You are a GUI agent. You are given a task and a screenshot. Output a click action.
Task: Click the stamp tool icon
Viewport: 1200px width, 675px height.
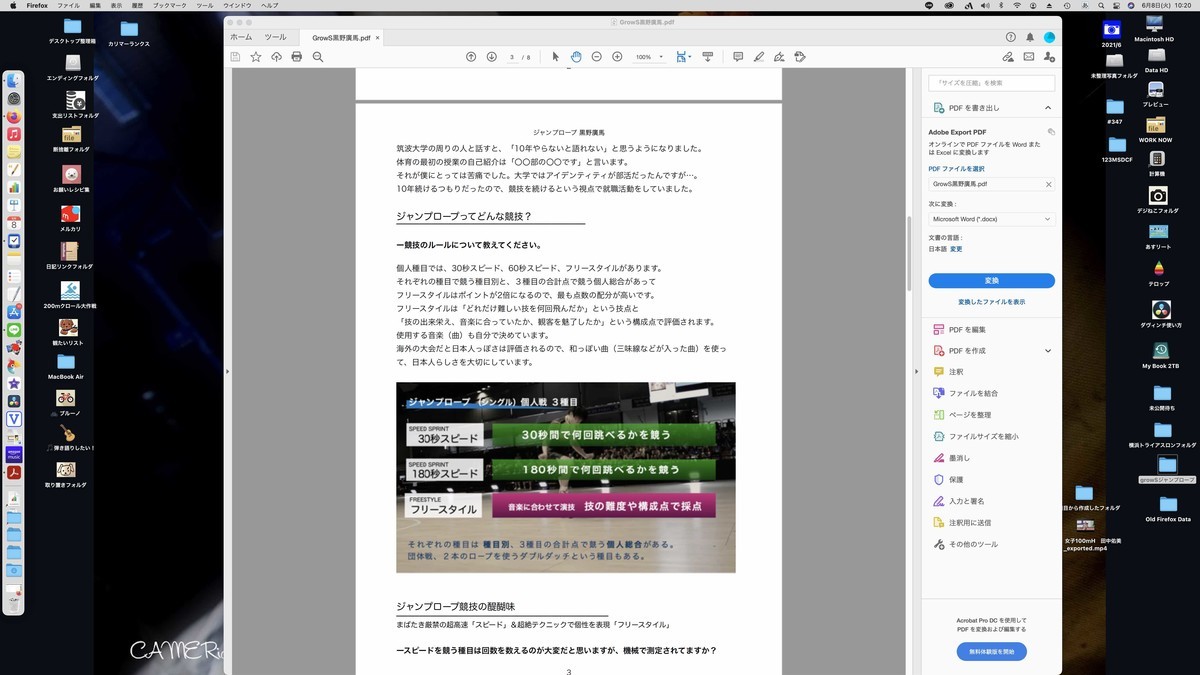pyautogui.click(x=800, y=57)
